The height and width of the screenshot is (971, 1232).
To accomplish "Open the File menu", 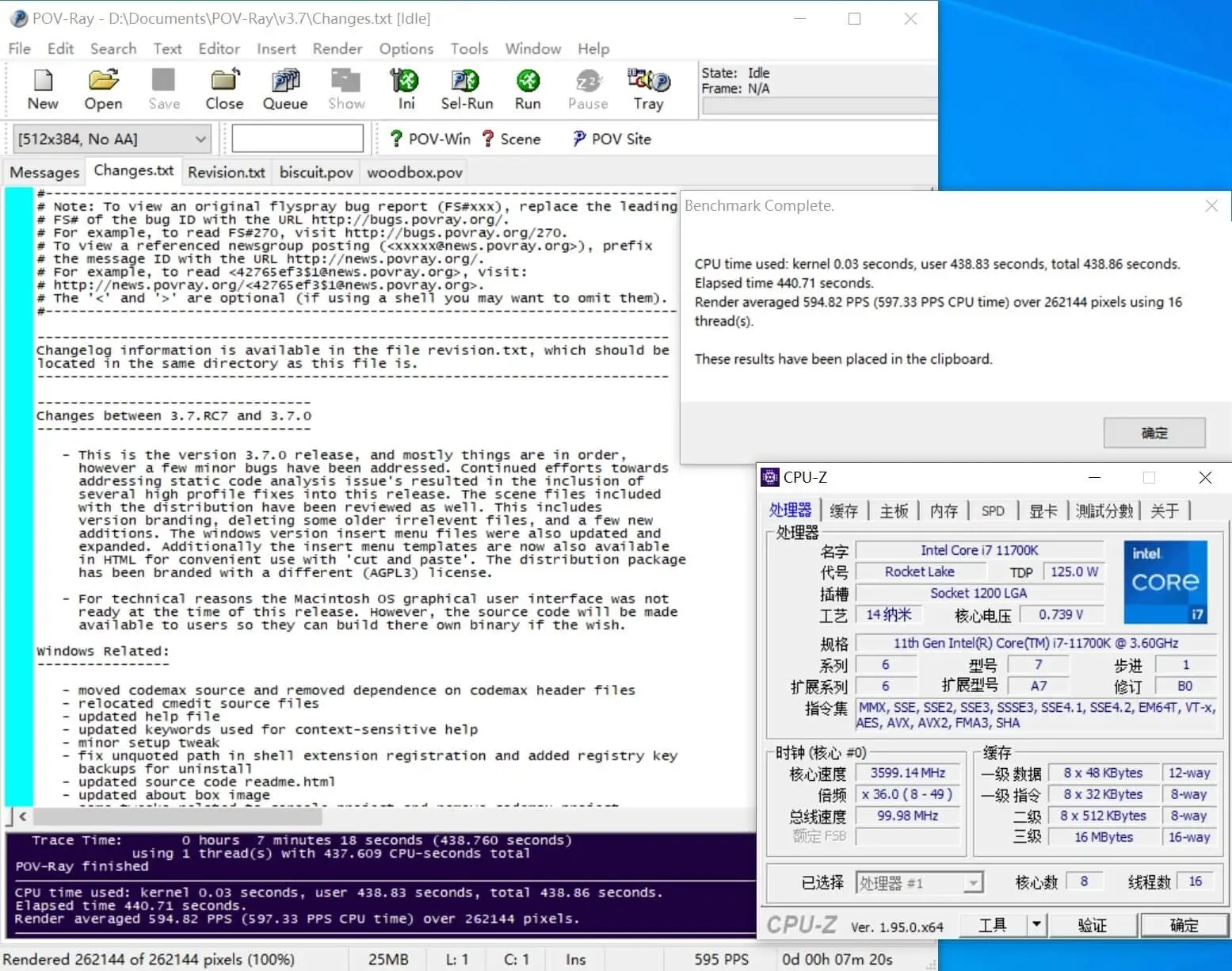I will 20,48.
